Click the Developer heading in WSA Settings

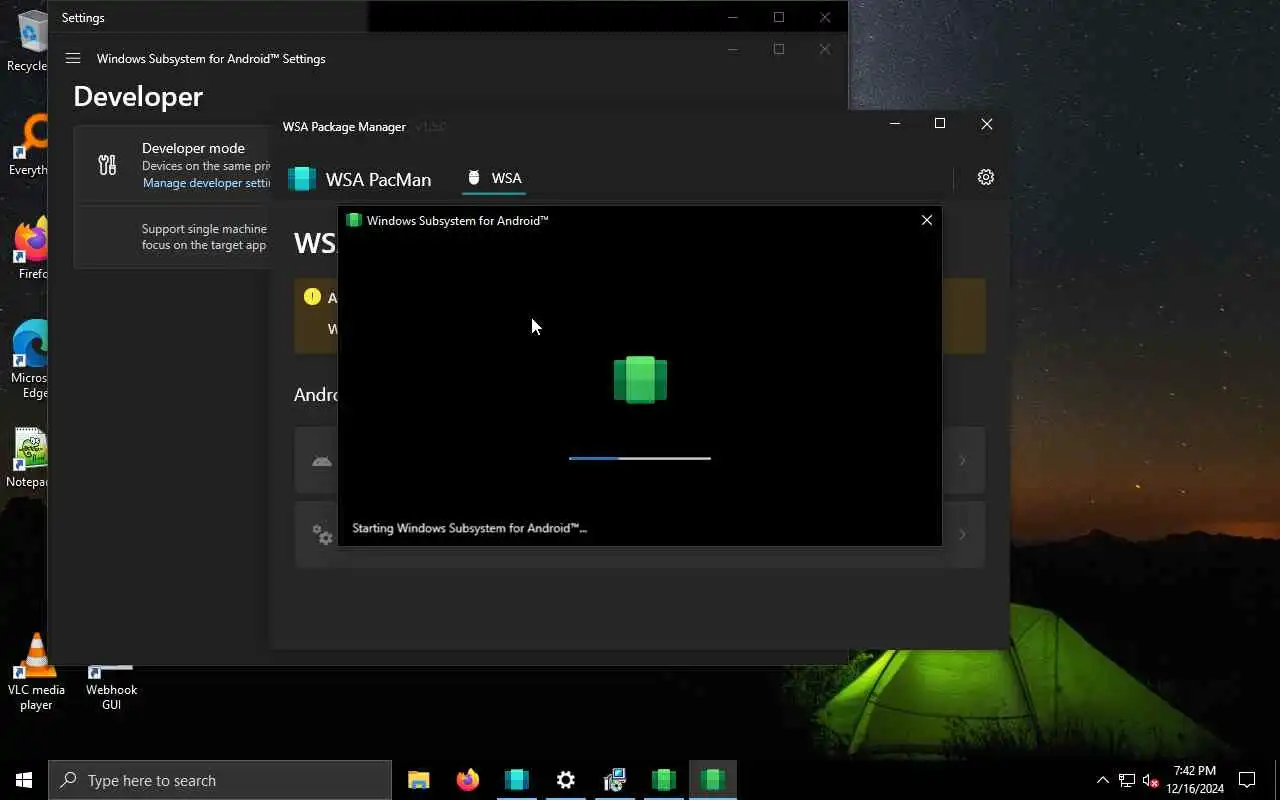point(138,96)
